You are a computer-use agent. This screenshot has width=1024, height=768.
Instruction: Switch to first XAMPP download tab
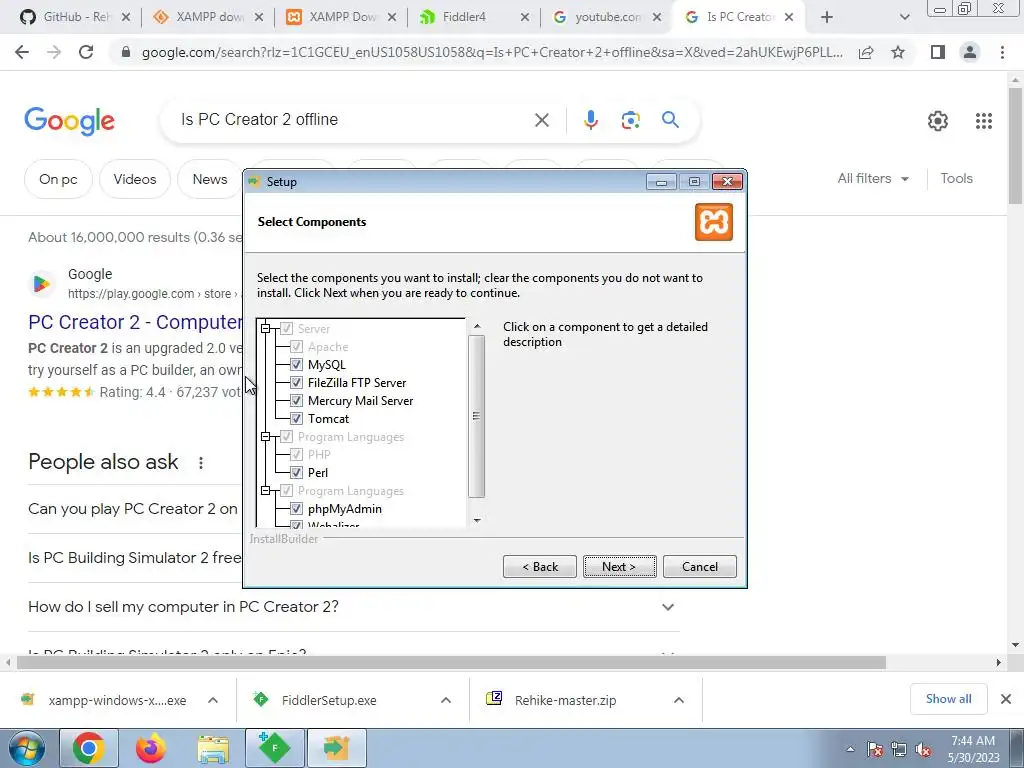tap(209, 17)
